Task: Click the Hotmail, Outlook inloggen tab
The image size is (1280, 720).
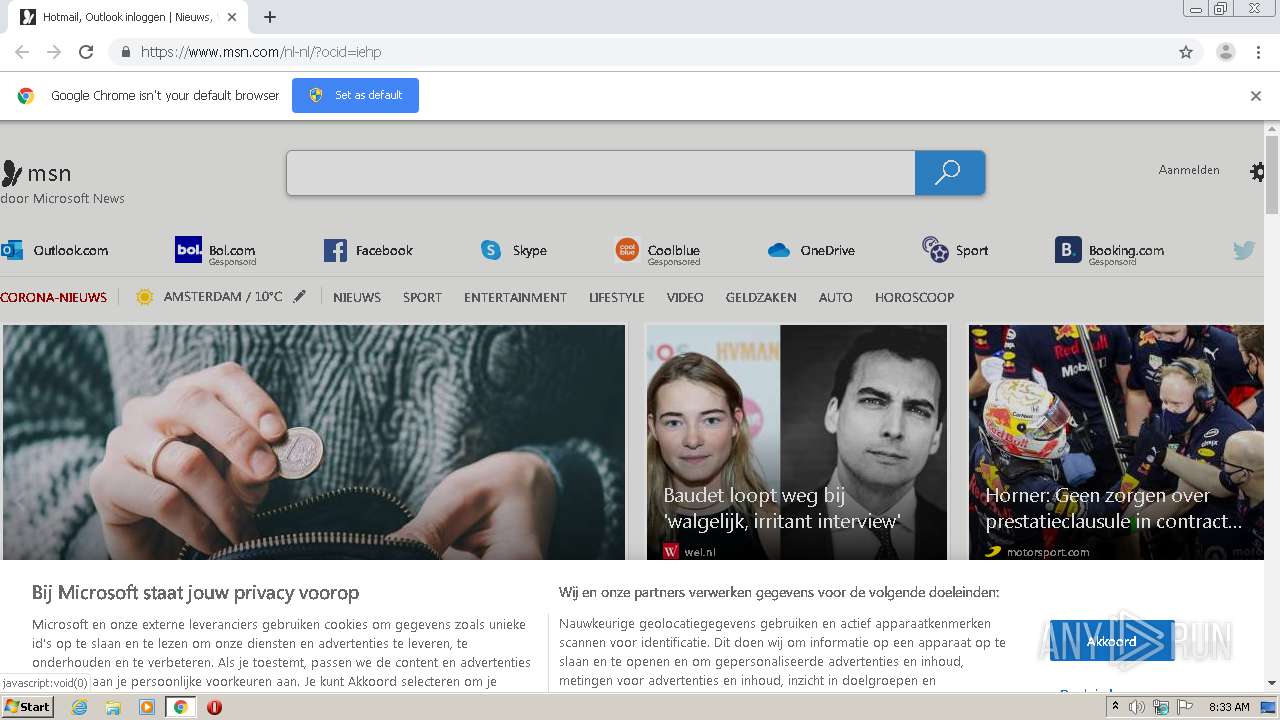Action: coord(130,17)
